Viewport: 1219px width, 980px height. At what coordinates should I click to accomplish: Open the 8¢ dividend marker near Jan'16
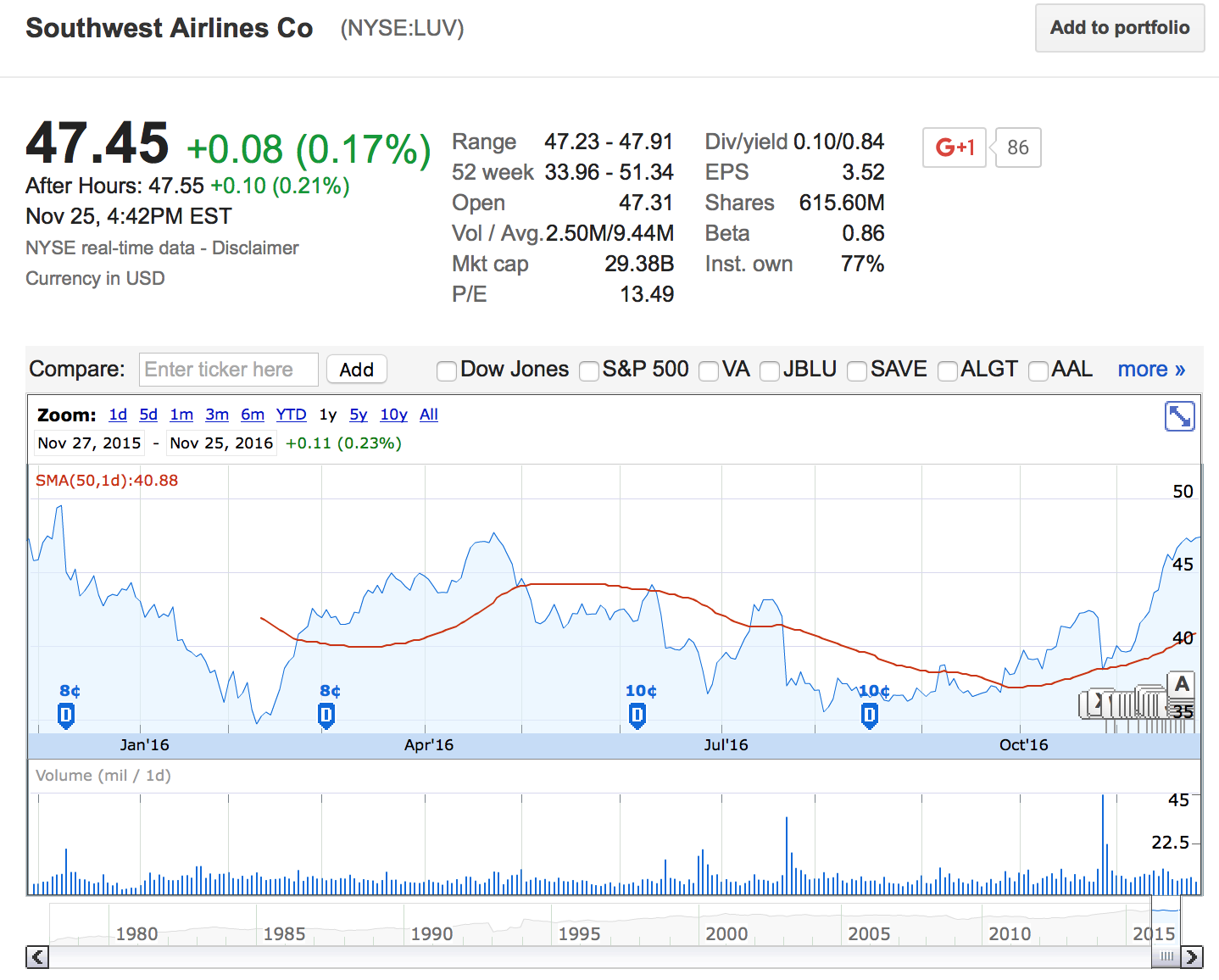[x=66, y=716]
